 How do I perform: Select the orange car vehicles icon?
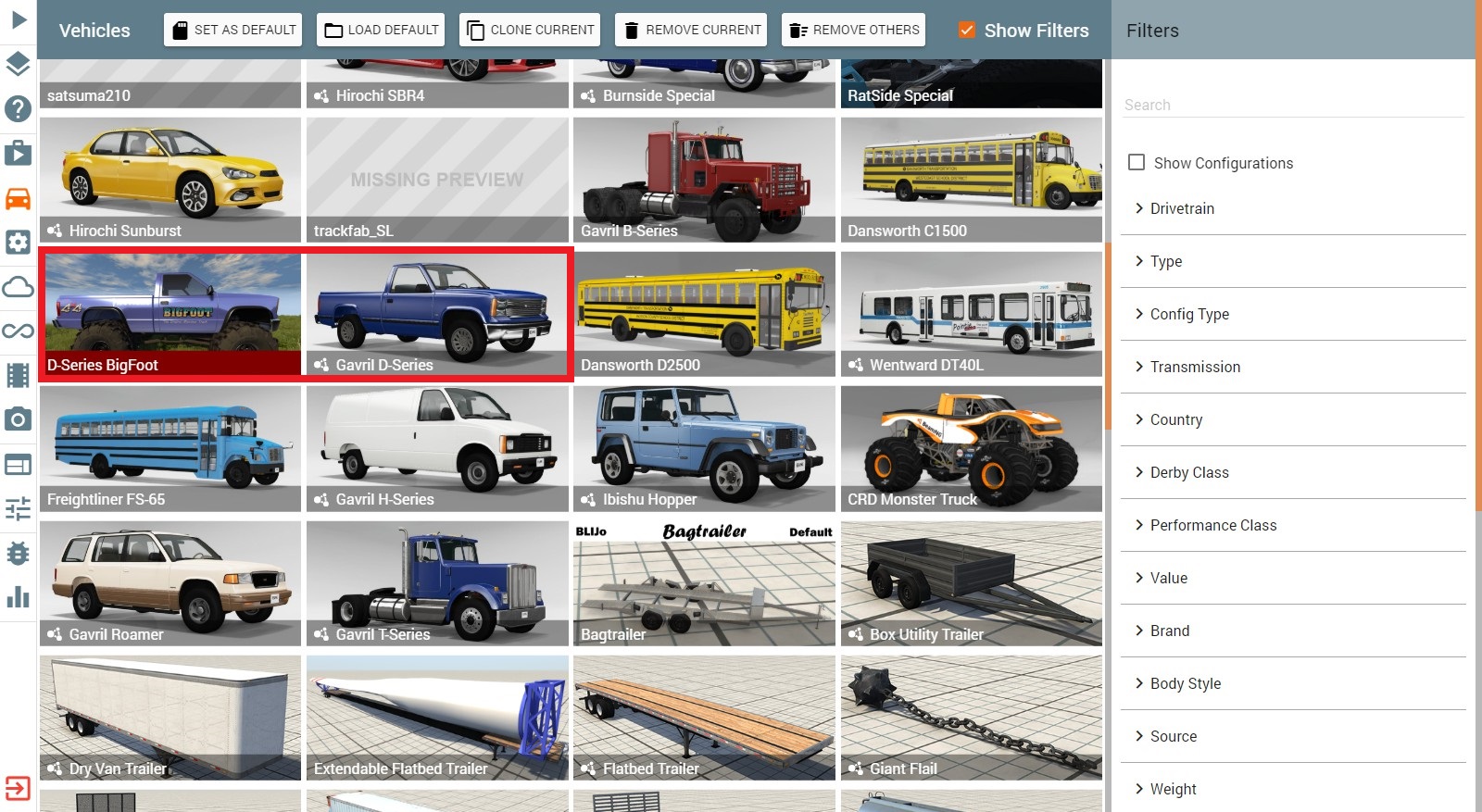pos(19,198)
